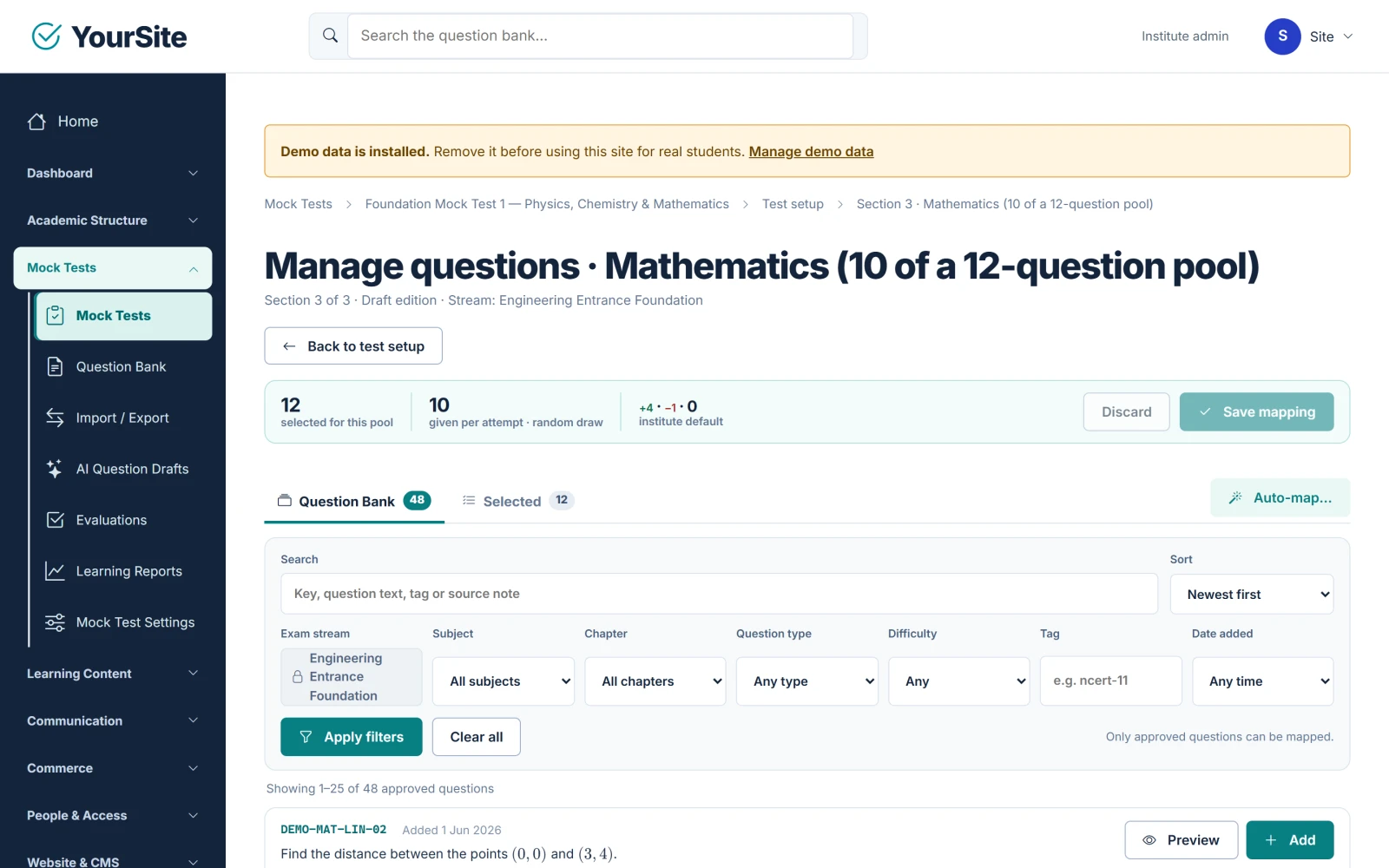This screenshot has width=1389, height=868.
Task: Click the Mock Tests breadcrumb link
Action: [x=299, y=204]
